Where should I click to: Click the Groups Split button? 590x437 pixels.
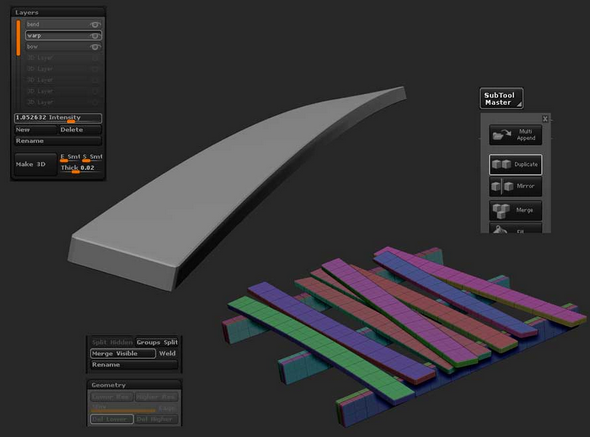point(157,342)
